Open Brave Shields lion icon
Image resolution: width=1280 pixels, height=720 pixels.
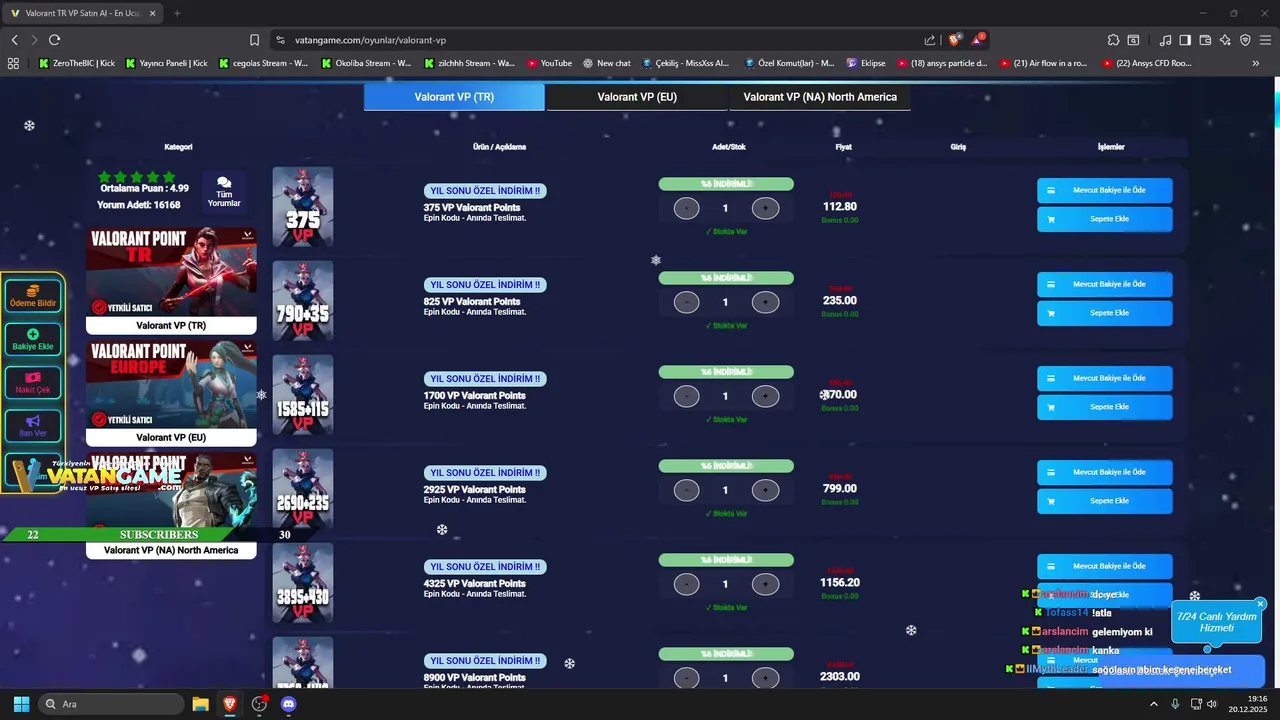point(955,40)
